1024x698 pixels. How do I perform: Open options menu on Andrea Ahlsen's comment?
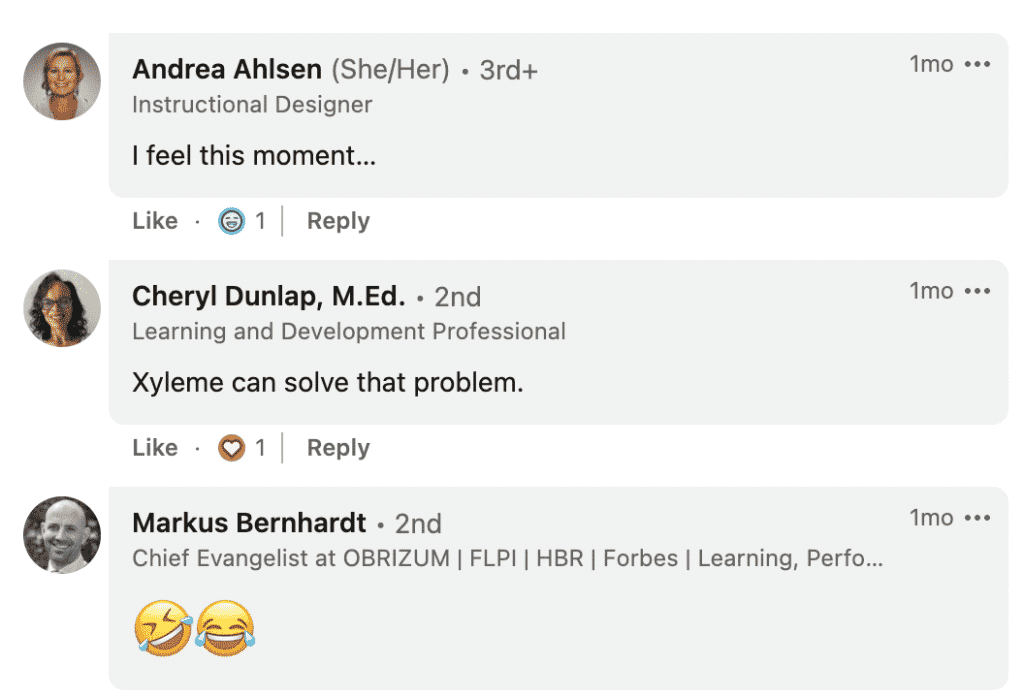click(x=976, y=65)
